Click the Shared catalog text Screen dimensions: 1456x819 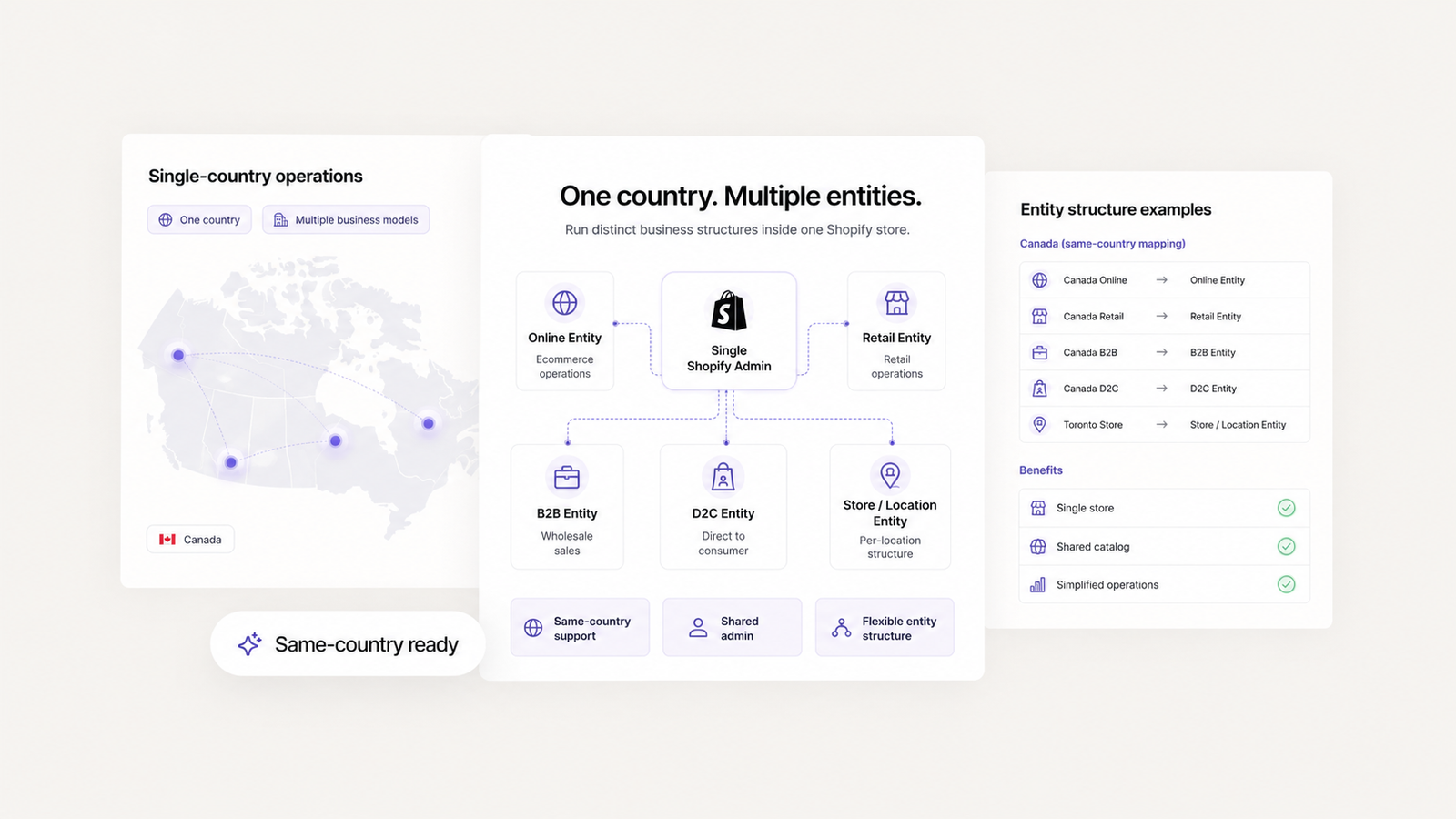pyautogui.click(x=1093, y=547)
